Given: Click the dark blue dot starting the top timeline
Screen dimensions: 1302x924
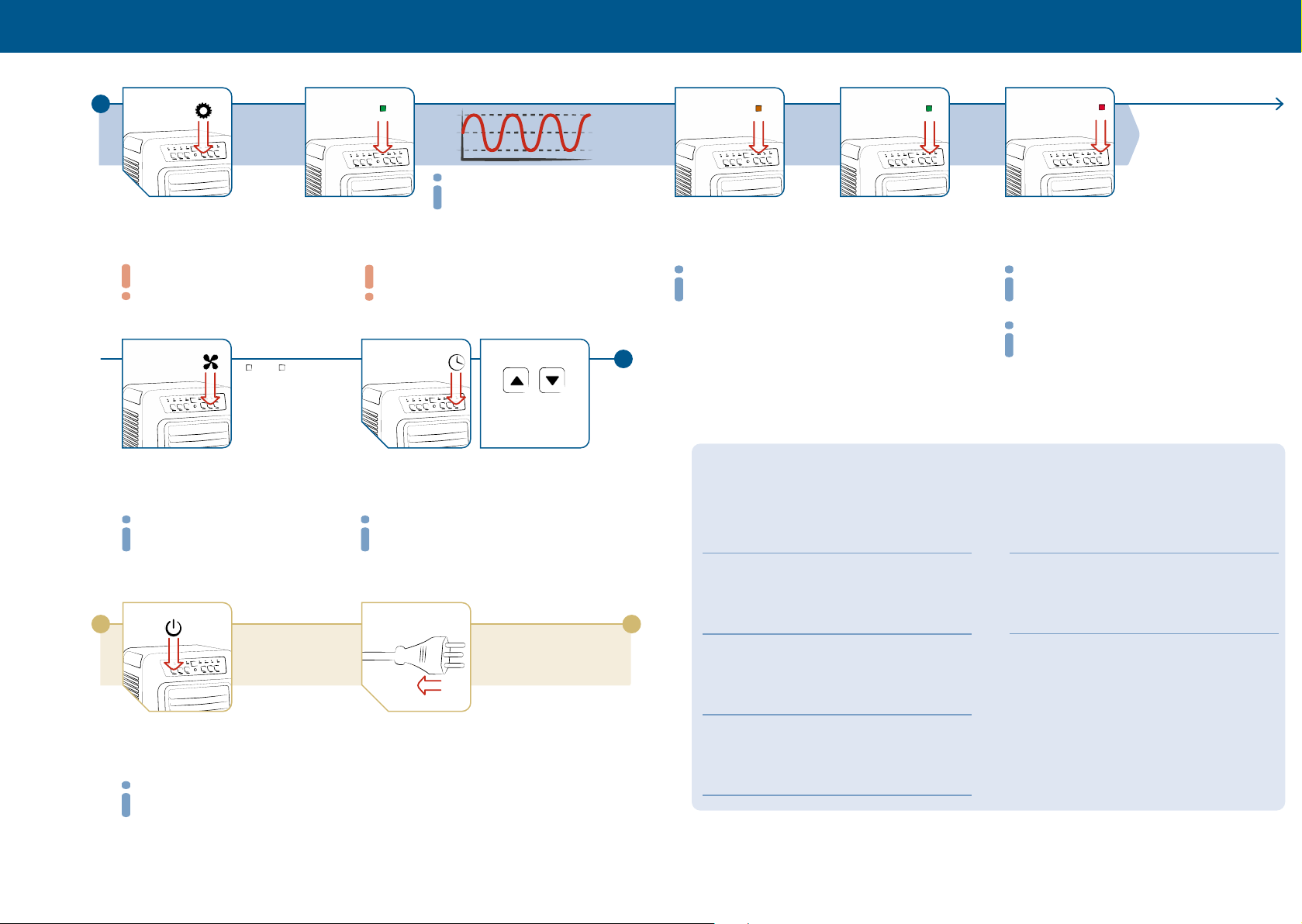Looking at the screenshot, I should 101,104.
